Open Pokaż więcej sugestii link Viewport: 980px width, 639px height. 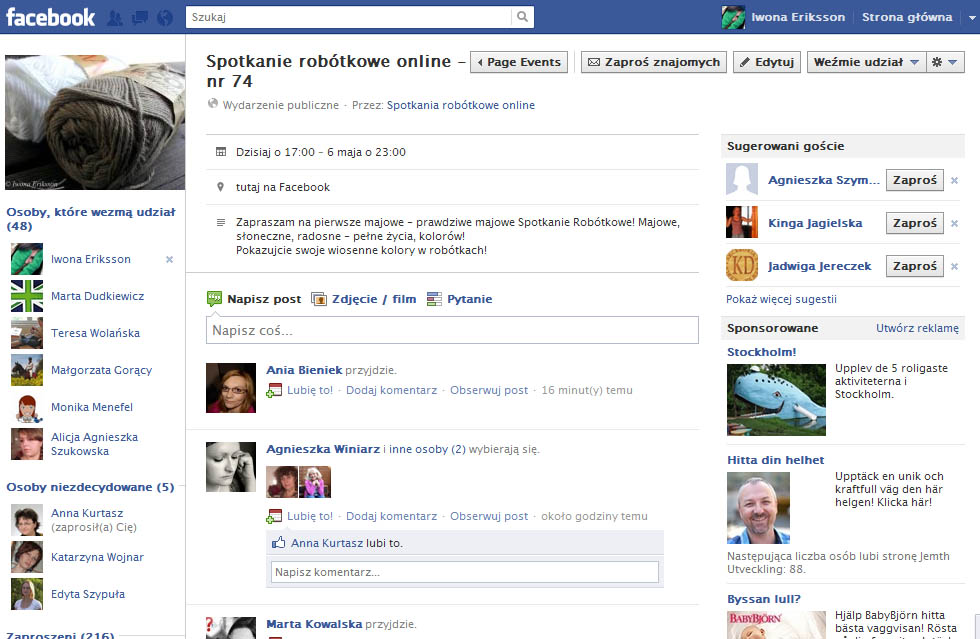tap(781, 299)
